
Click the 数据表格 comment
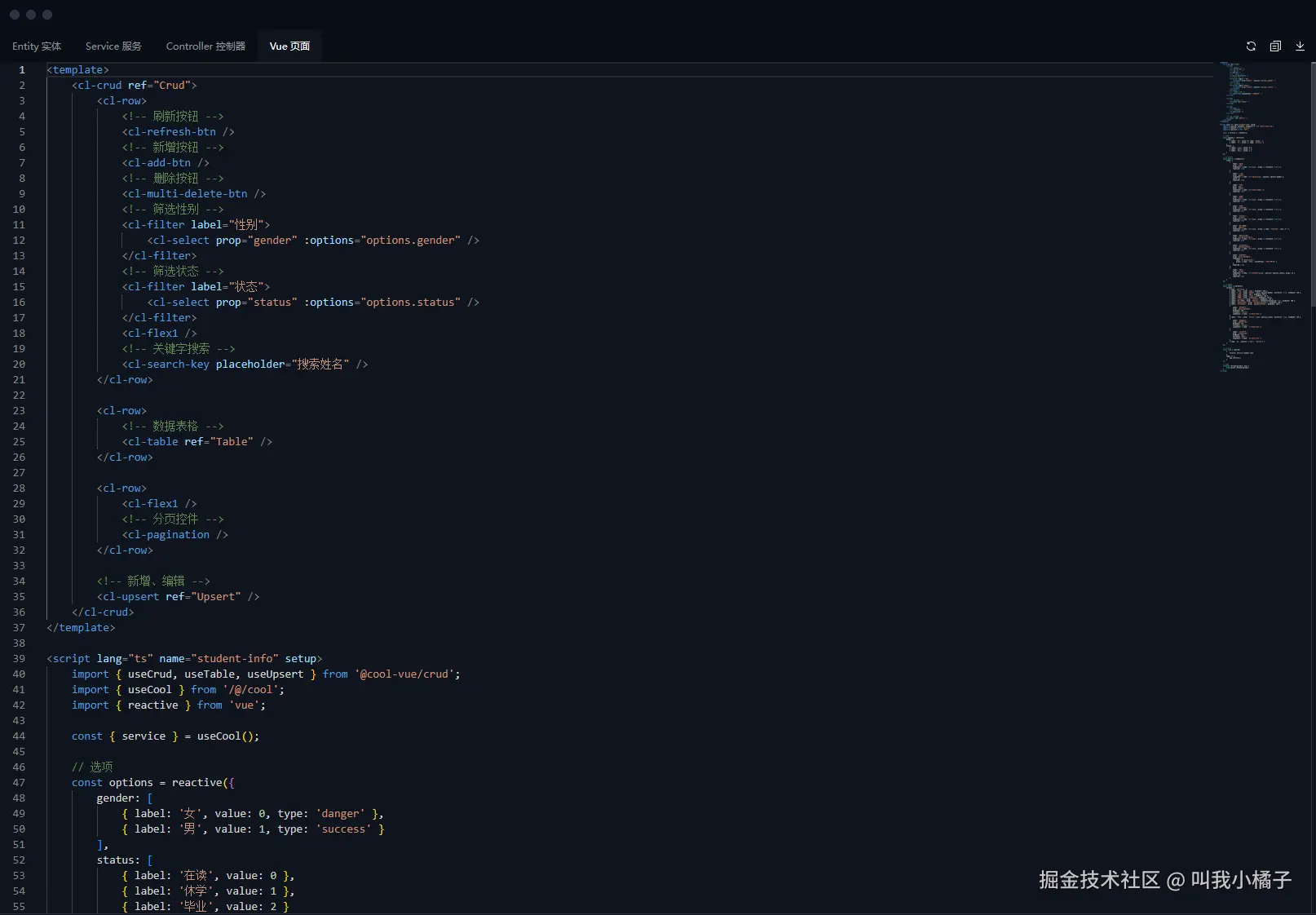click(x=173, y=427)
